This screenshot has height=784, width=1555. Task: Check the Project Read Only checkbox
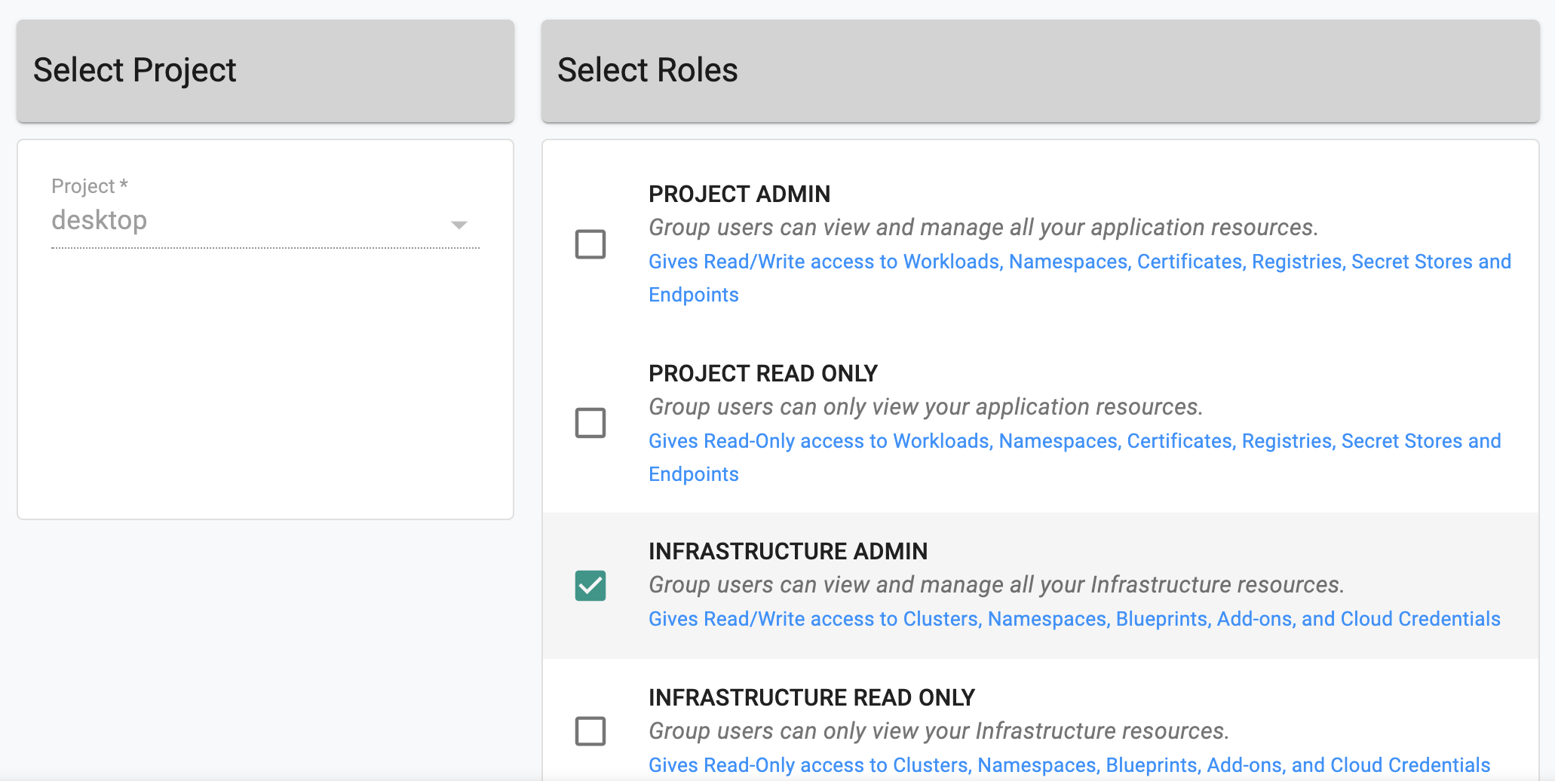590,423
